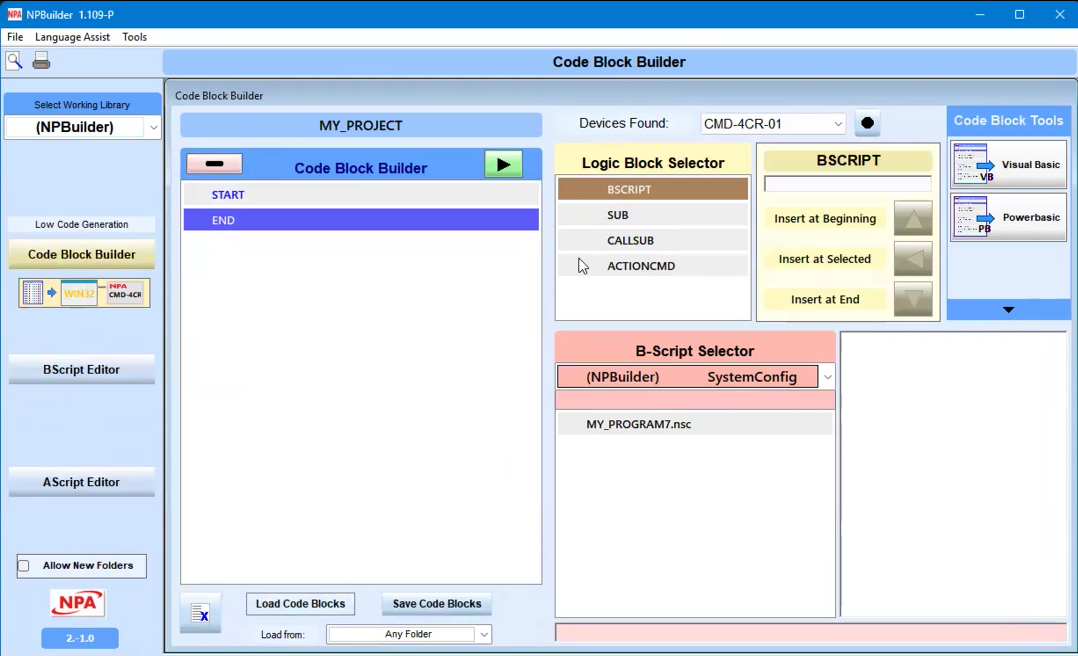Open the Powerbasic code block tool
The image size is (1078, 656).
(x=1009, y=217)
